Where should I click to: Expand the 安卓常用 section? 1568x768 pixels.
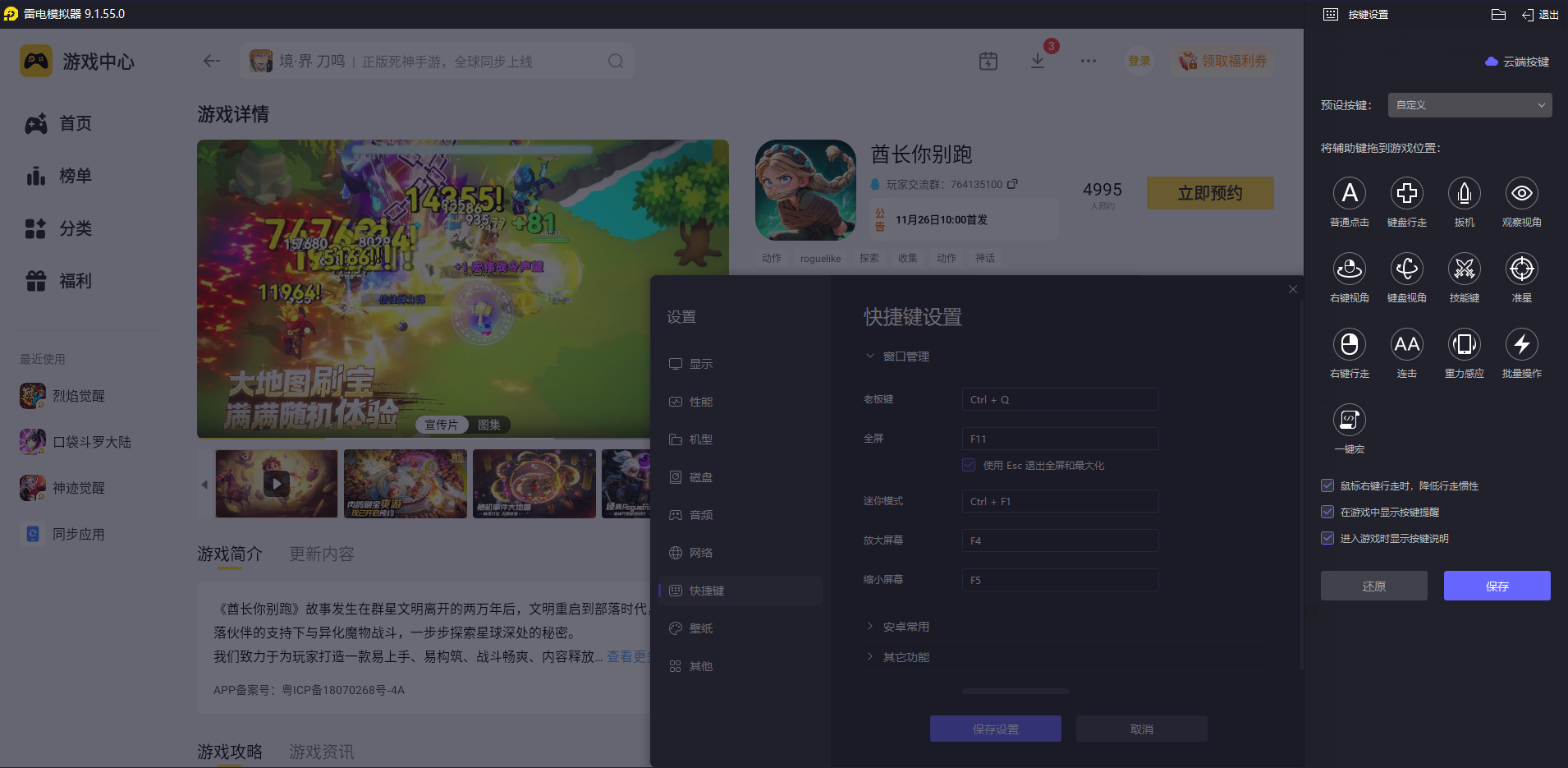pos(905,626)
